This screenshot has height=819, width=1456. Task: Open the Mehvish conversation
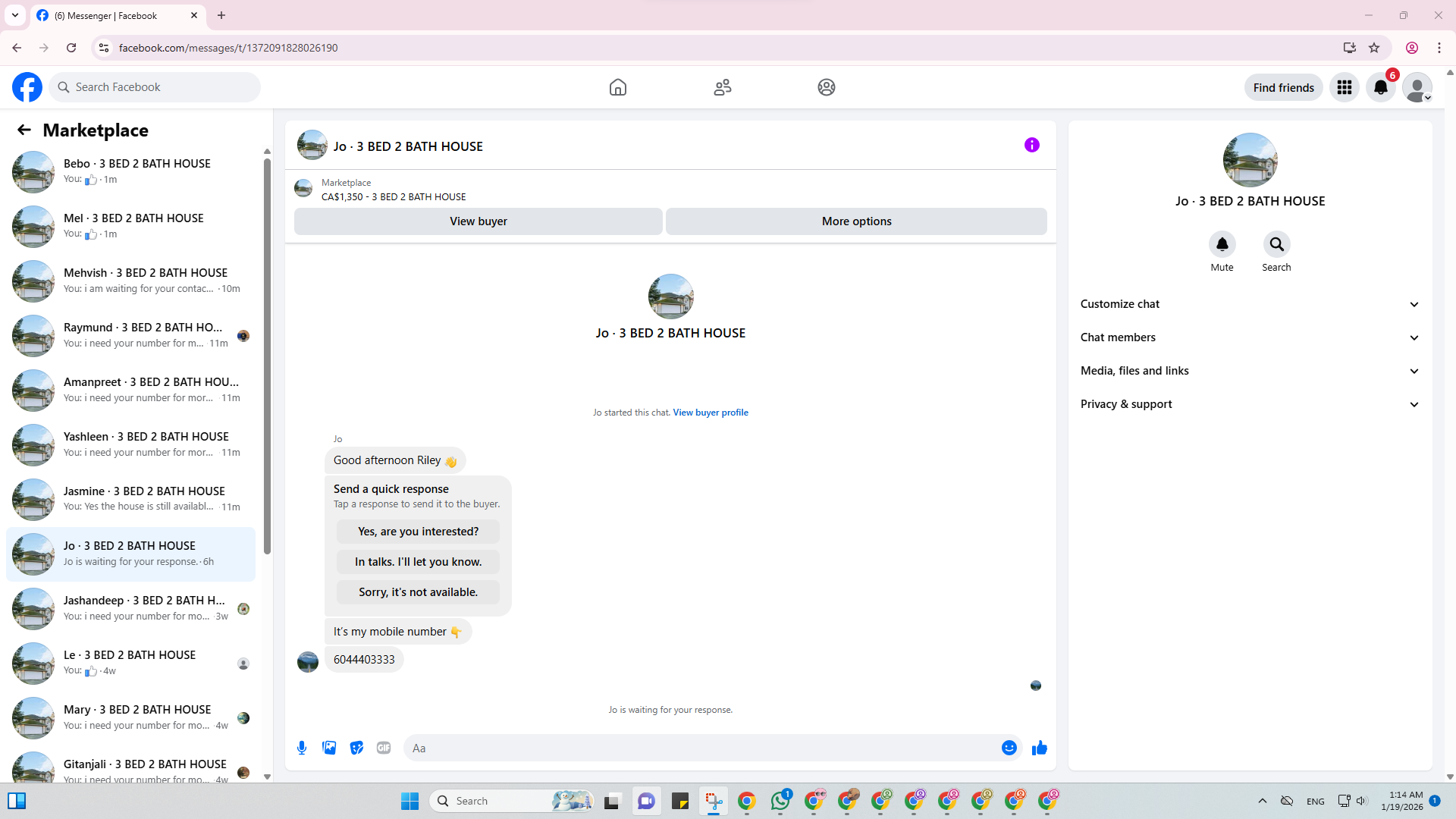tap(130, 281)
